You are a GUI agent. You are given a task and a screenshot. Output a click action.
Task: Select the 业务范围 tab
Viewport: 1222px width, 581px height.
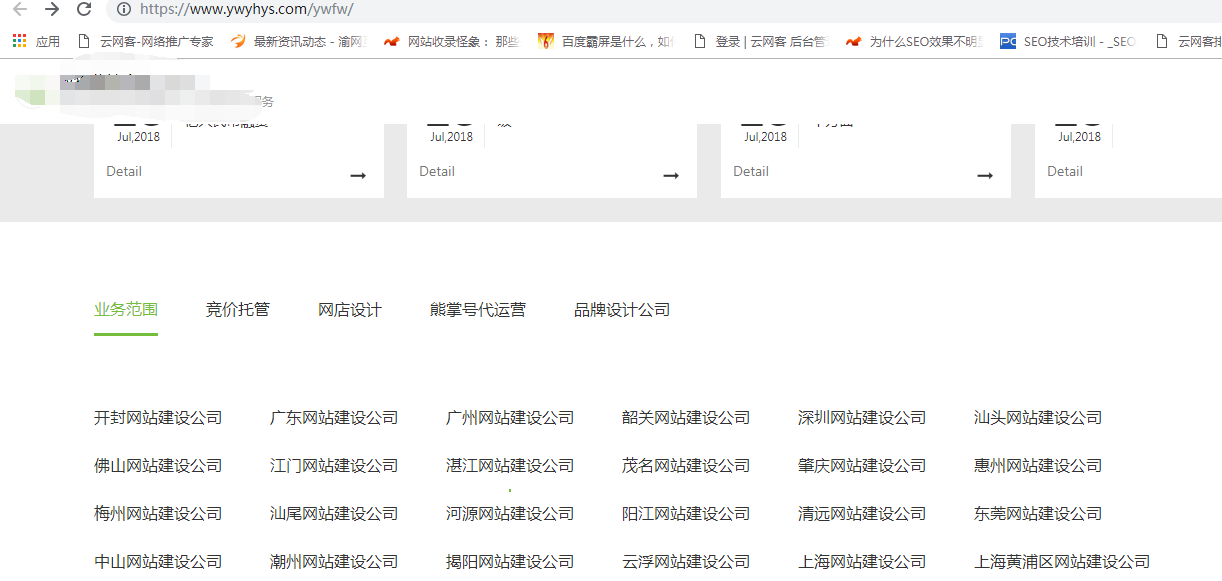pos(126,310)
